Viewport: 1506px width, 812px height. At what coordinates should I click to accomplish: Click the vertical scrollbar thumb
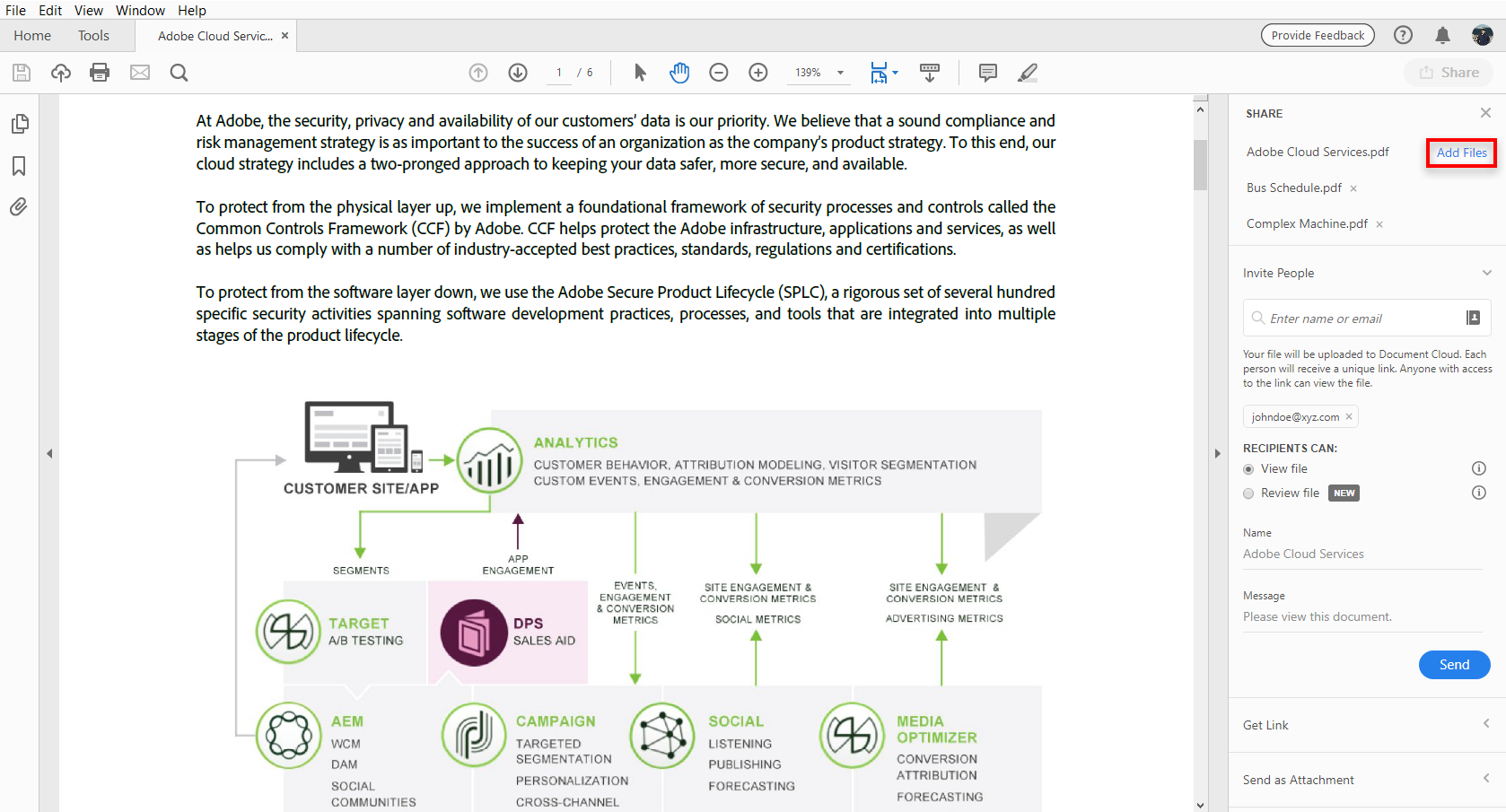1200,164
